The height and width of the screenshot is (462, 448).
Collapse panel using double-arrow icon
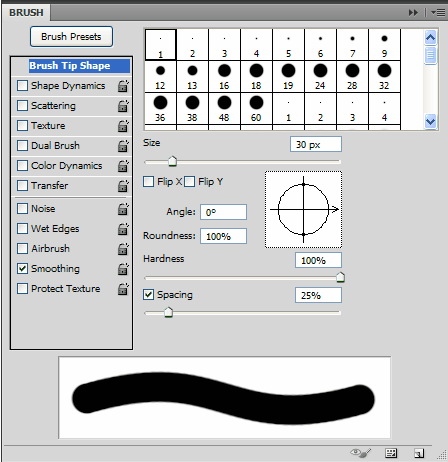coord(413,13)
